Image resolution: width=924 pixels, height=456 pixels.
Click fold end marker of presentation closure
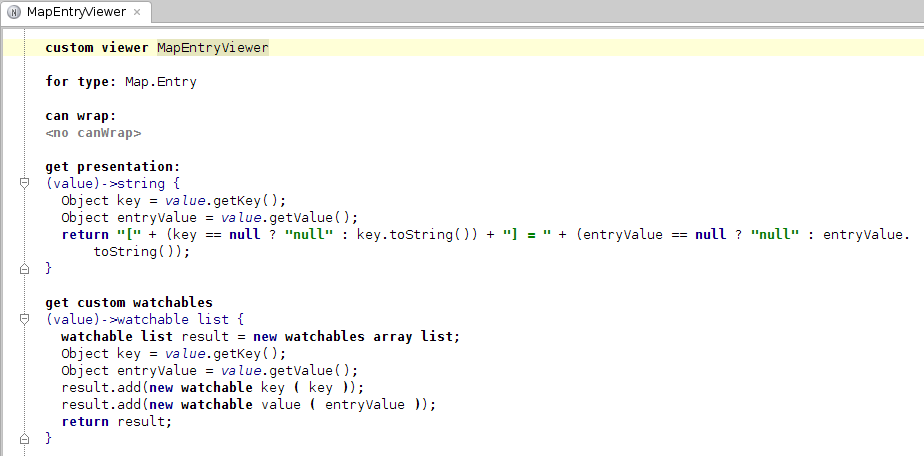23,269
